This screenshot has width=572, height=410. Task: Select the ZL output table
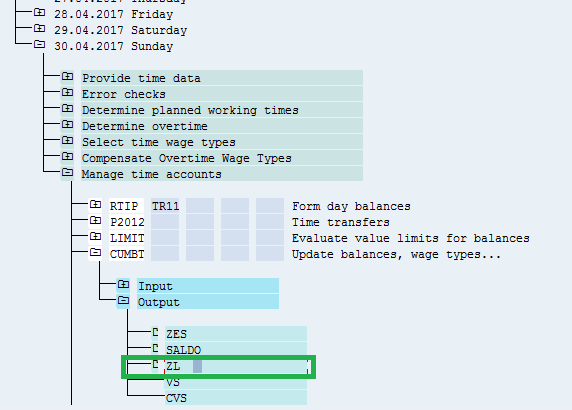click(x=236, y=366)
